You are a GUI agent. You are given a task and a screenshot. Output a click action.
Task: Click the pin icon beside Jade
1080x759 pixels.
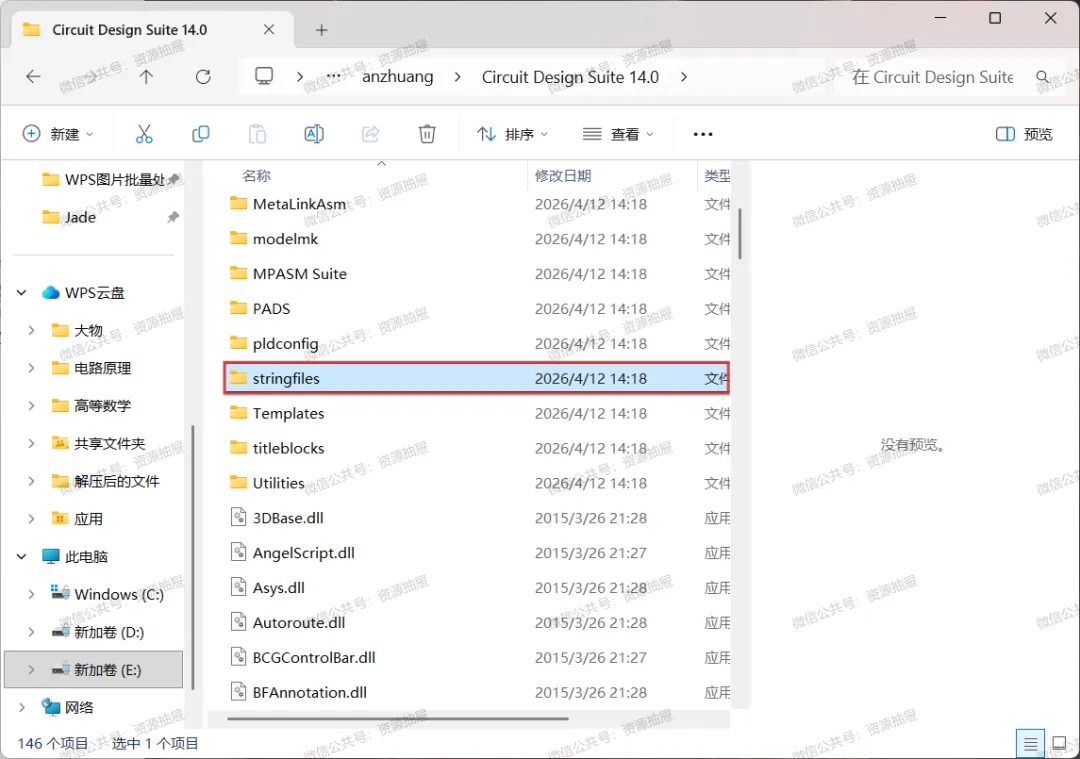173,217
